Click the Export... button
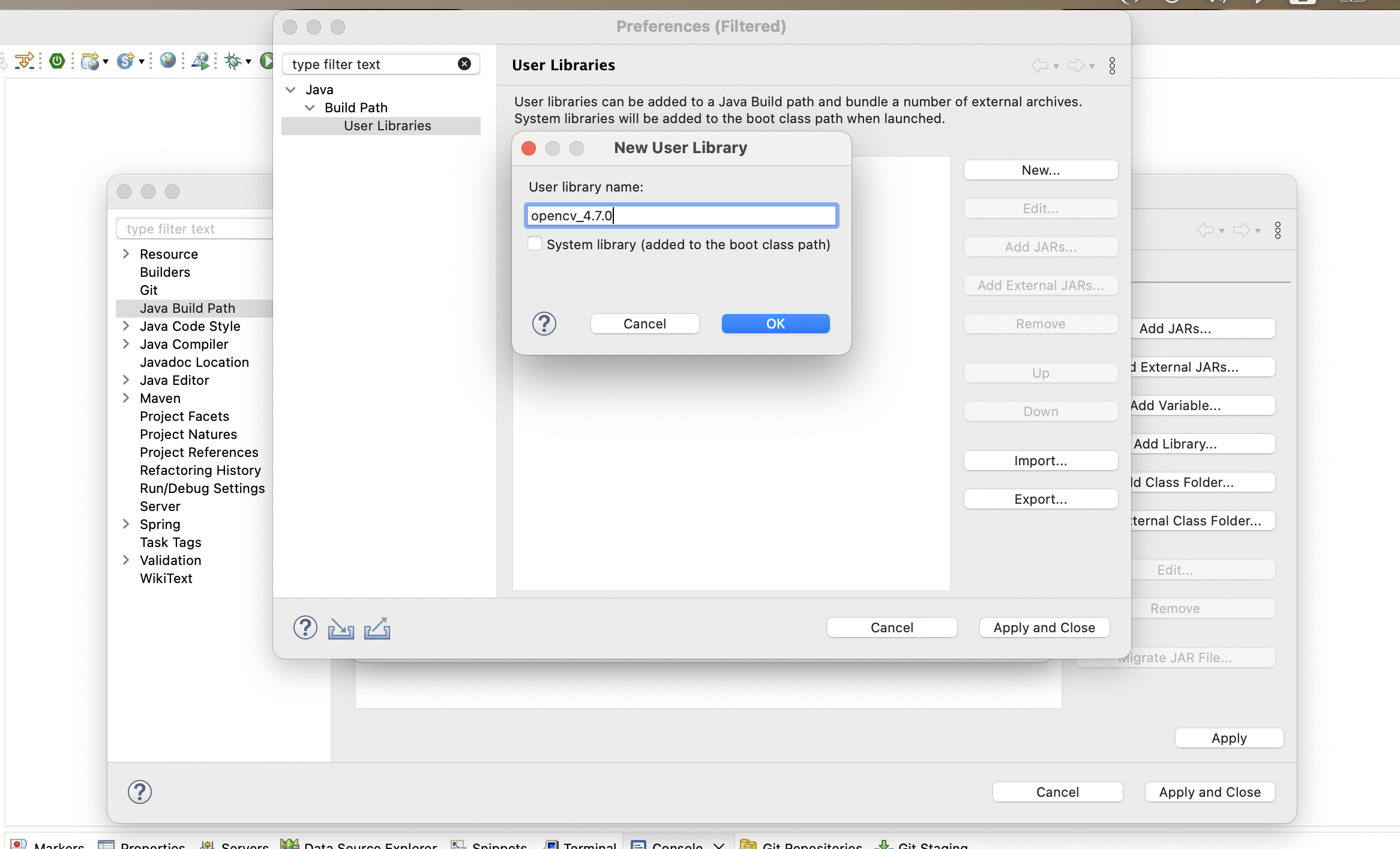Viewport: 1400px width, 849px height. [1041, 499]
